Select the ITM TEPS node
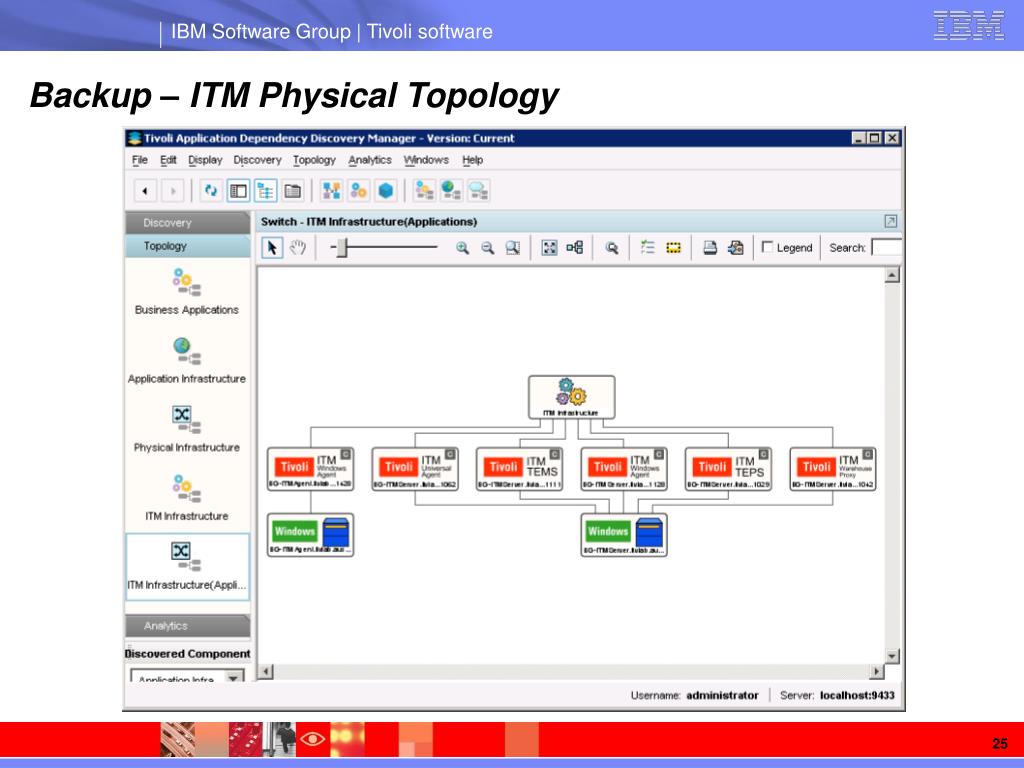Image resolution: width=1024 pixels, height=768 pixels. pyautogui.click(x=728, y=469)
